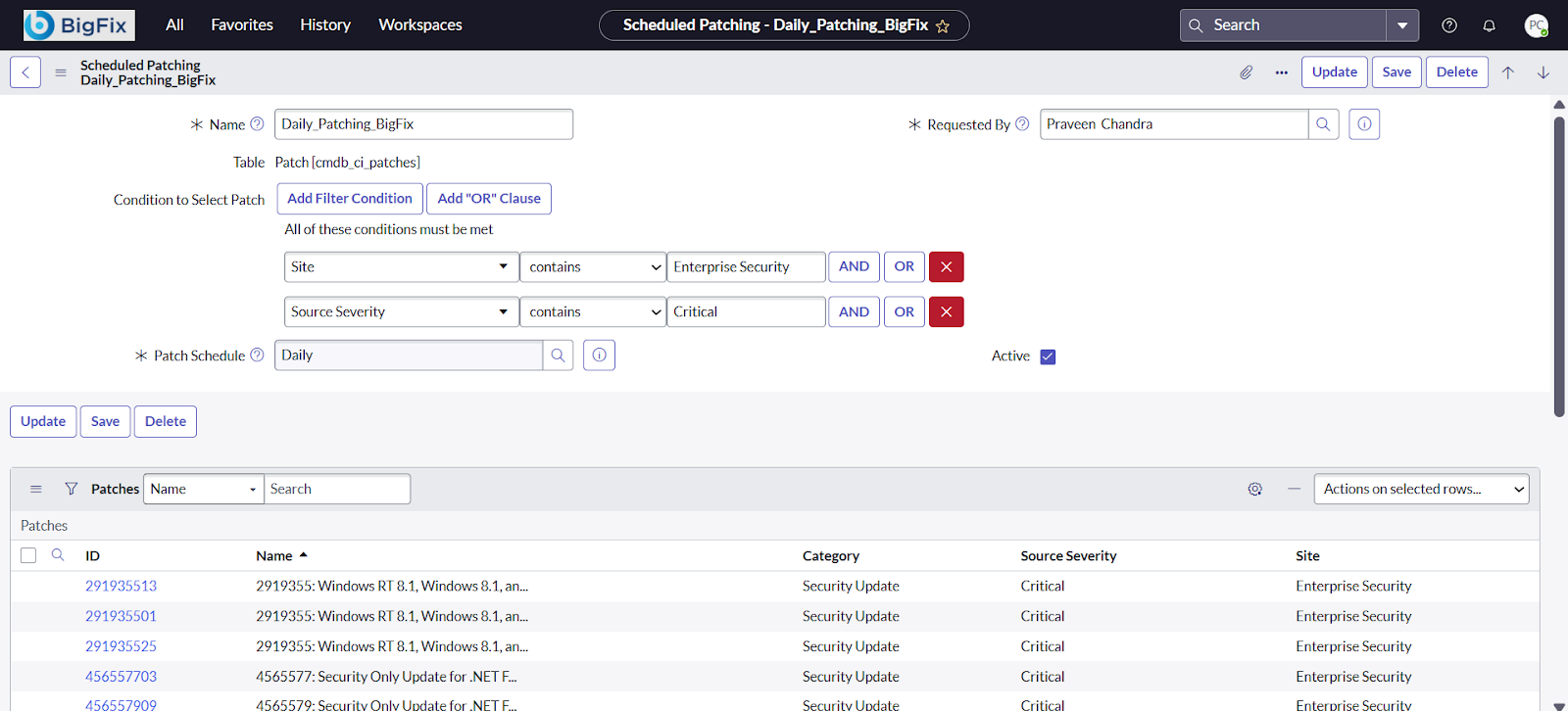Remove the Source Severity condition row

(x=946, y=311)
